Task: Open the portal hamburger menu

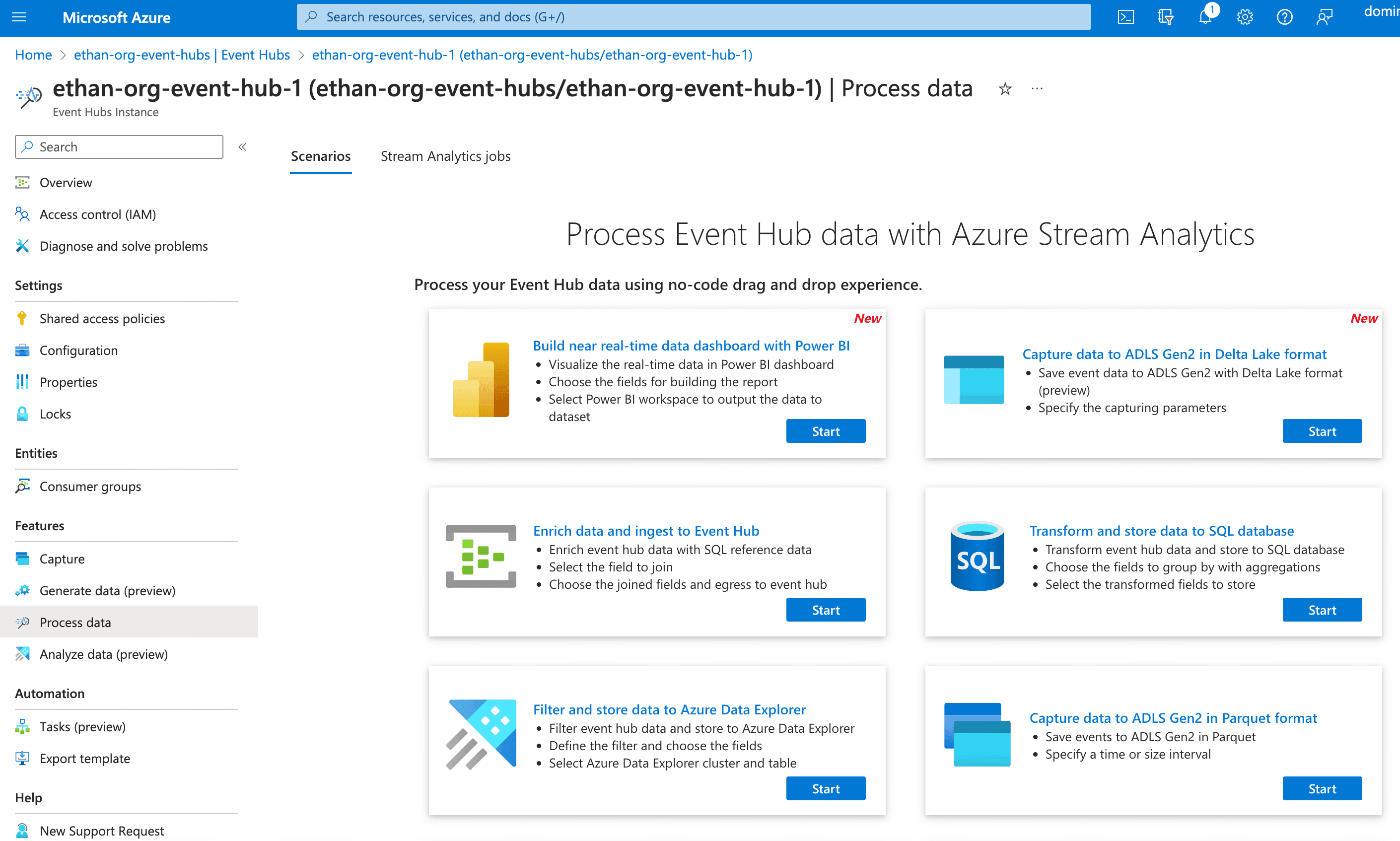Action: 19,17
